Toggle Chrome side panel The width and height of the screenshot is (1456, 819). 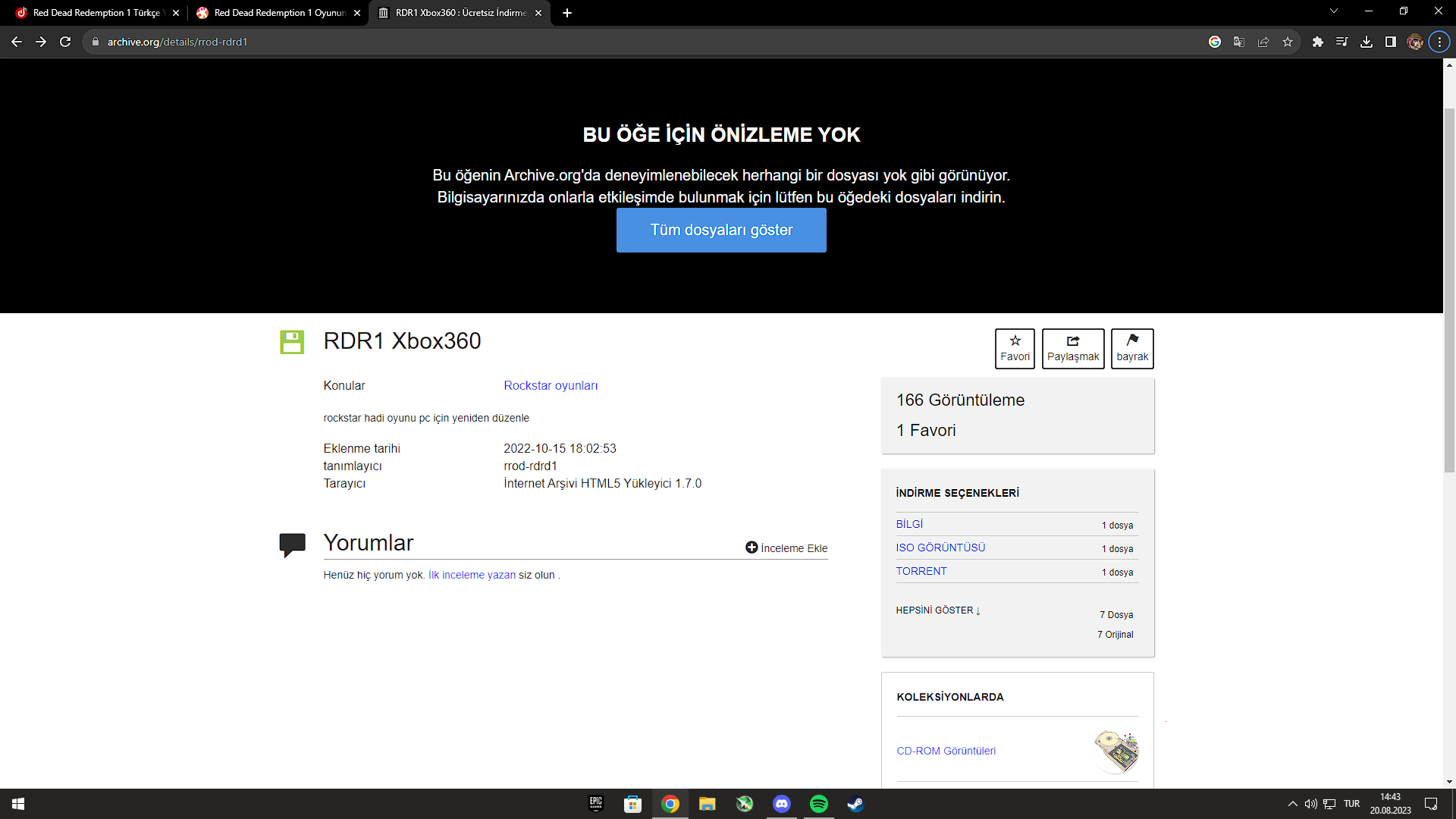1391,42
